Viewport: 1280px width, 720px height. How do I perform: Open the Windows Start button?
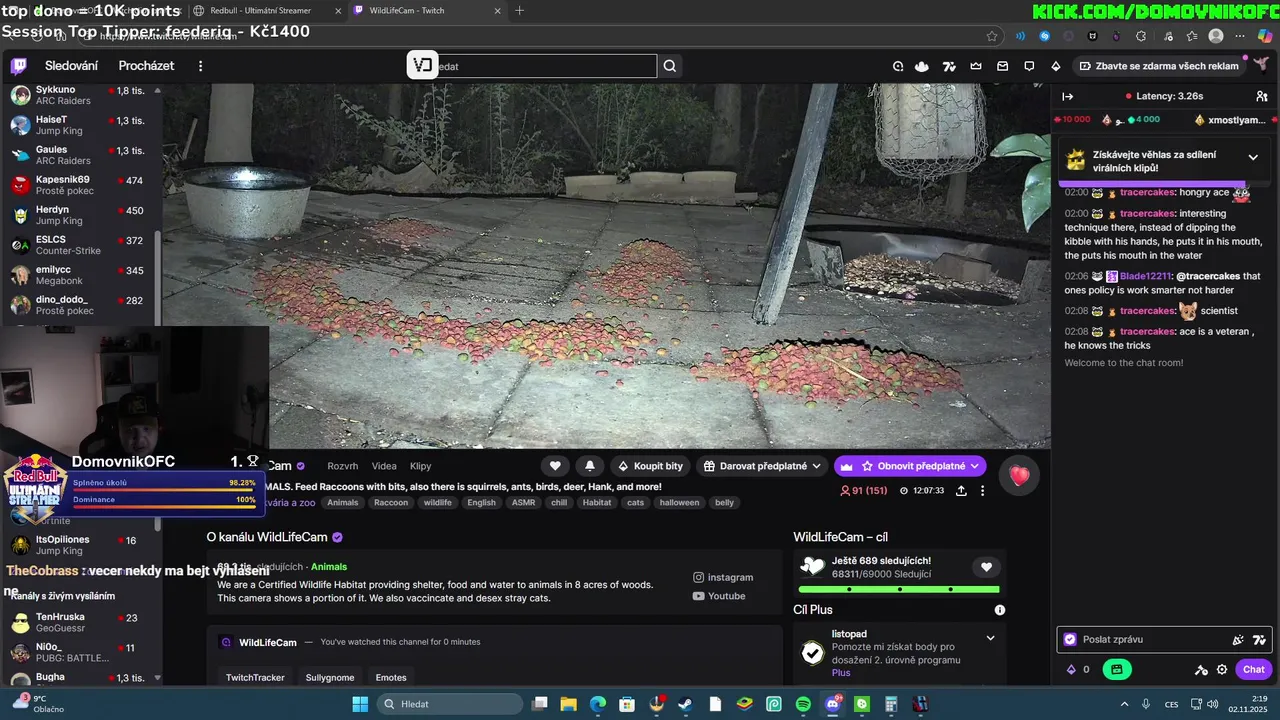(x=360, y=704)
